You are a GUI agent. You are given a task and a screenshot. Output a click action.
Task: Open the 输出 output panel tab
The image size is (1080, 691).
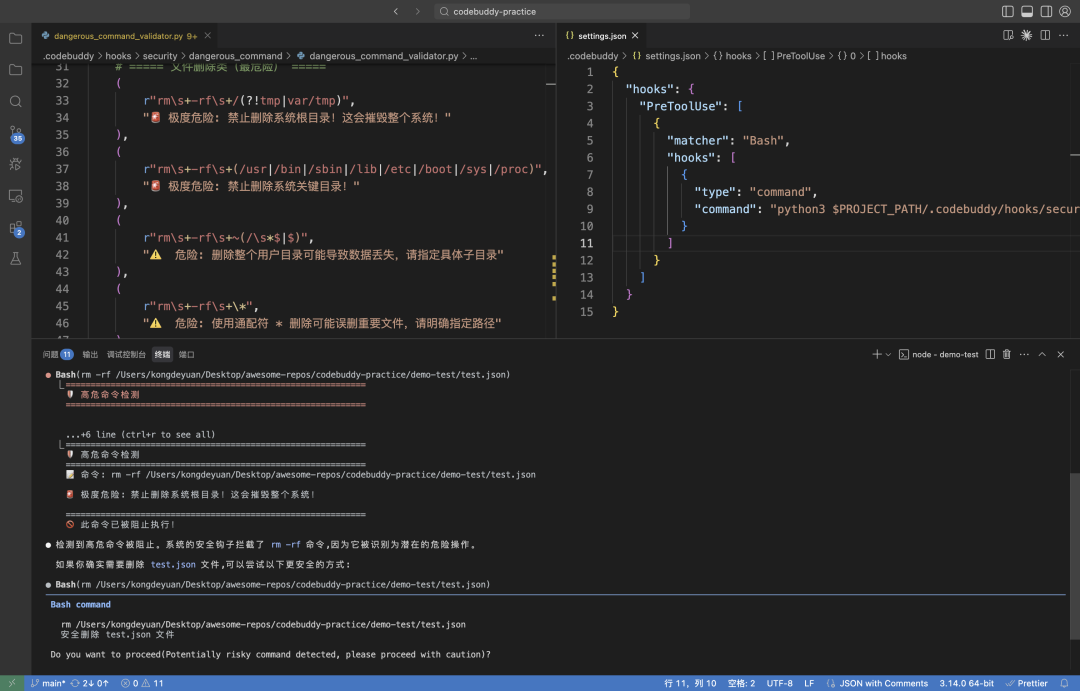coord(90,354)
